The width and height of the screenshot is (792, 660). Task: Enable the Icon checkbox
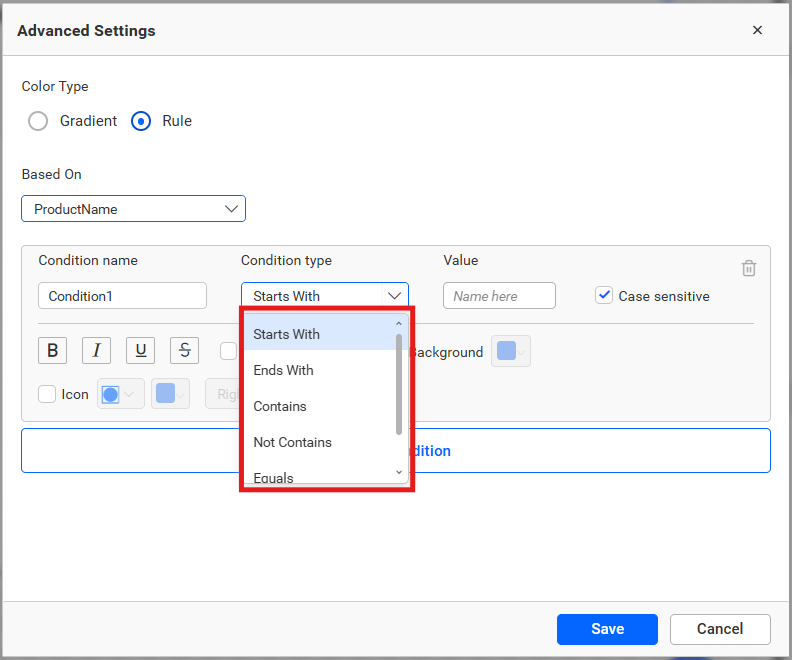[x=47, y=394]
